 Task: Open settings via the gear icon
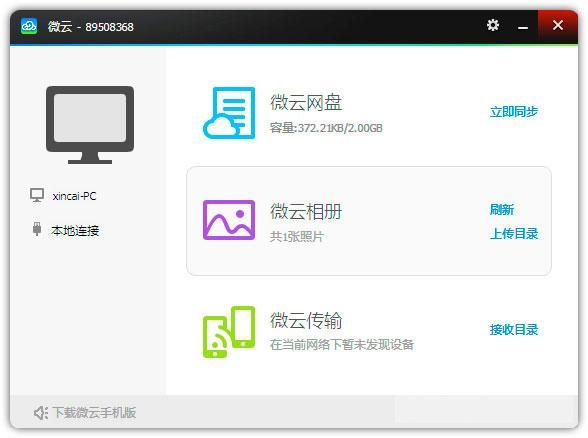coord(493,25)
